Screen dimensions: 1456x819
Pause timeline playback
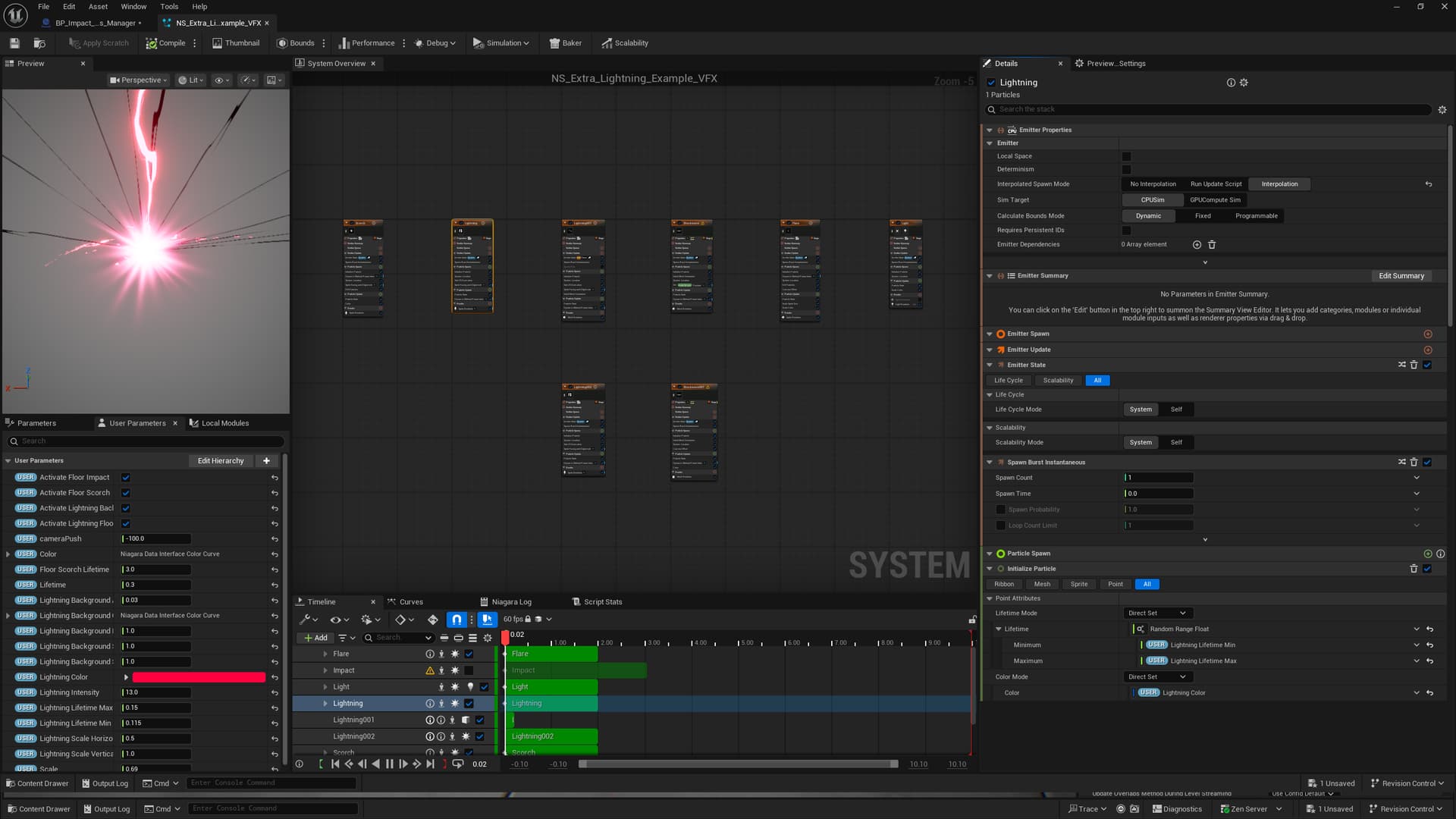[x=389, y=764]
